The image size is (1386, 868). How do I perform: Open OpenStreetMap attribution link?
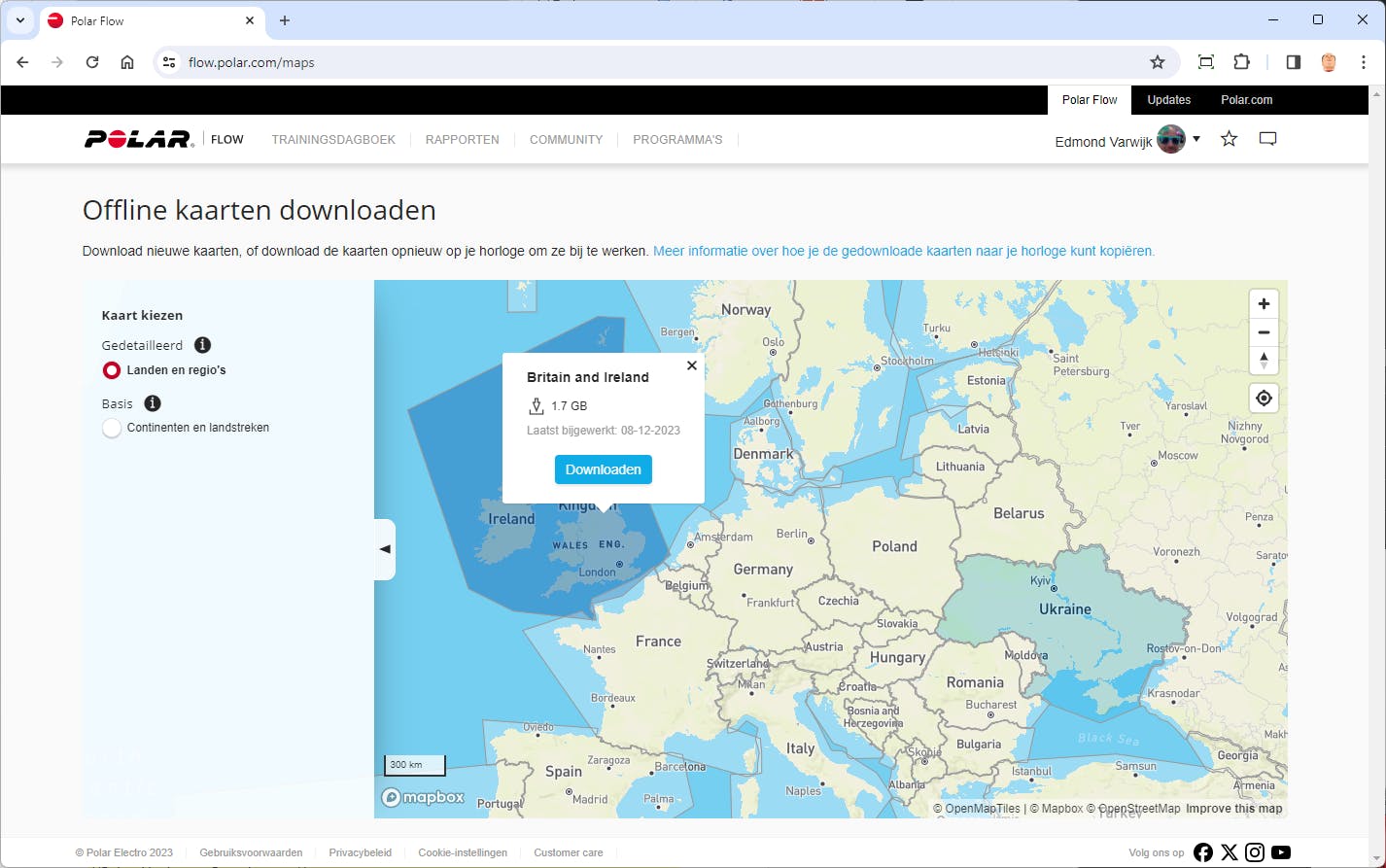1133,809
